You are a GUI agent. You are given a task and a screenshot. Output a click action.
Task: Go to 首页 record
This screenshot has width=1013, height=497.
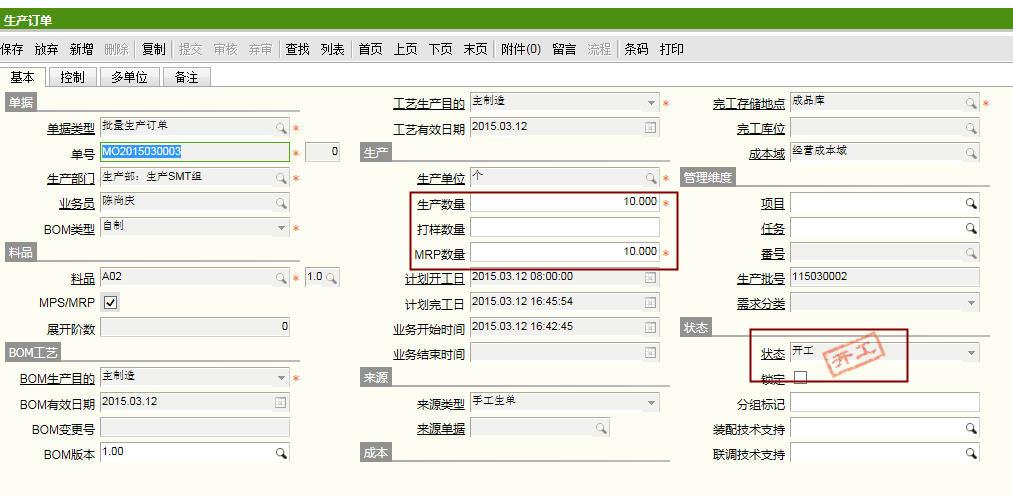click(370, 49)
